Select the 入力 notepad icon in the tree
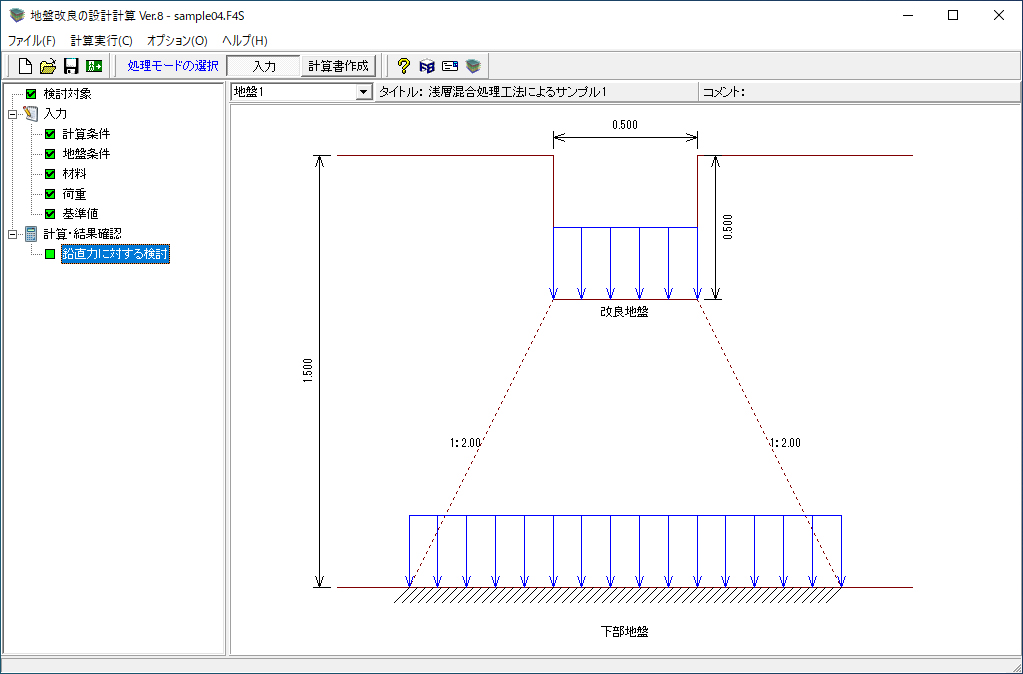Image resolution: width=1023 pixels, height=674 pixels. [x=31, y=114]
